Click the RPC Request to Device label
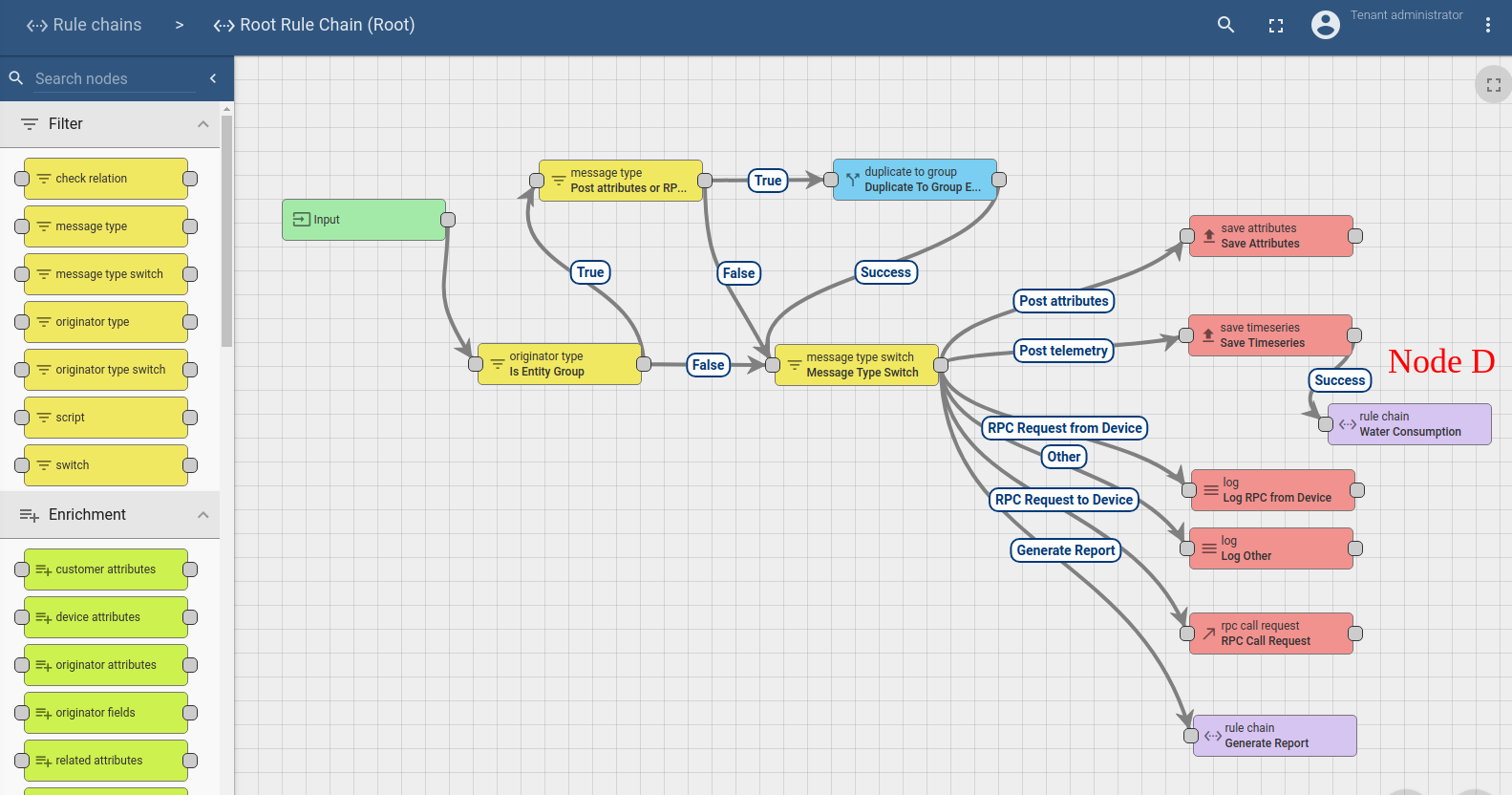 (1064, 500)
